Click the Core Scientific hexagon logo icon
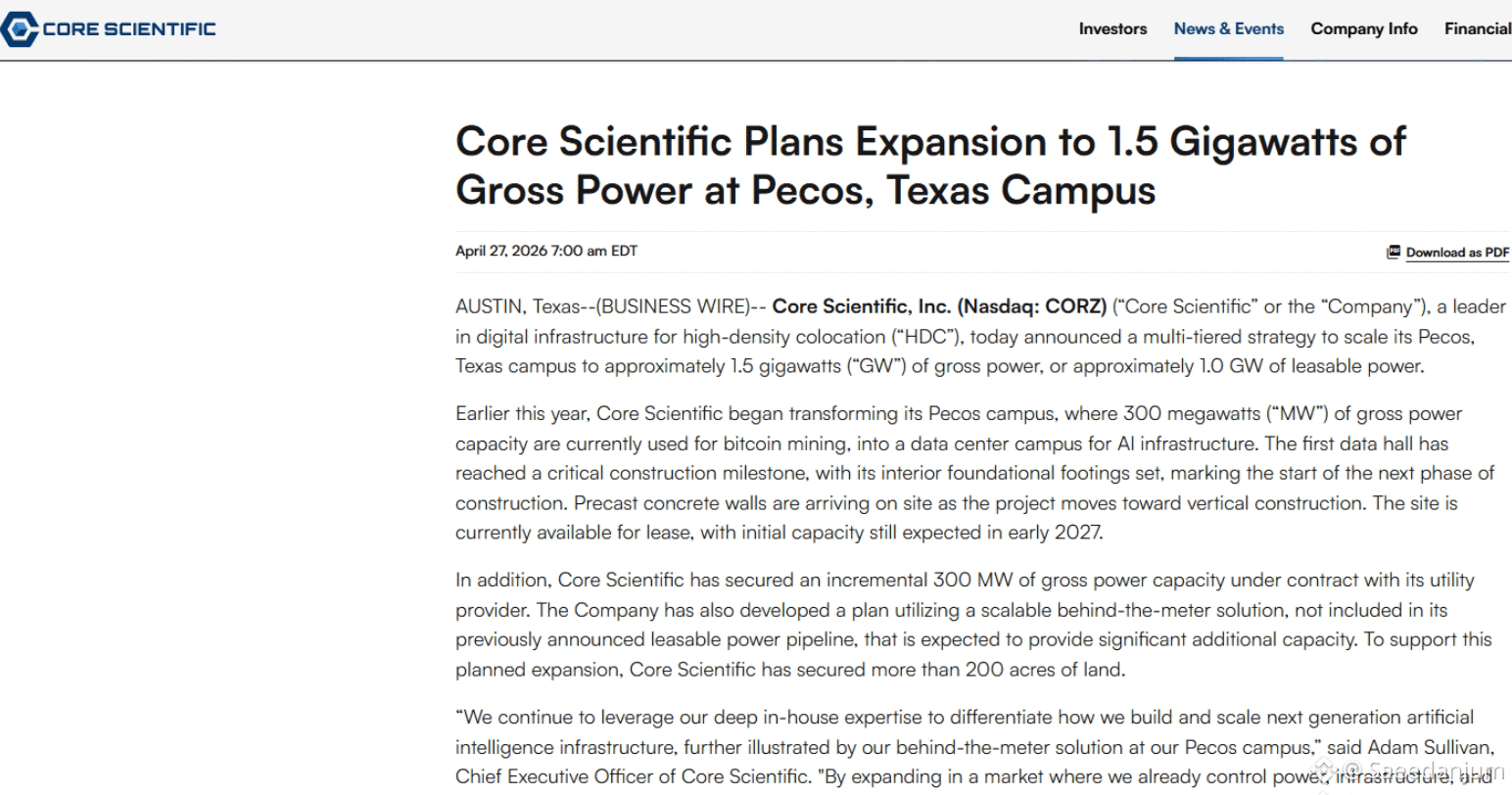This screenshot has width=1512, height=795. (x=20, y=28)
